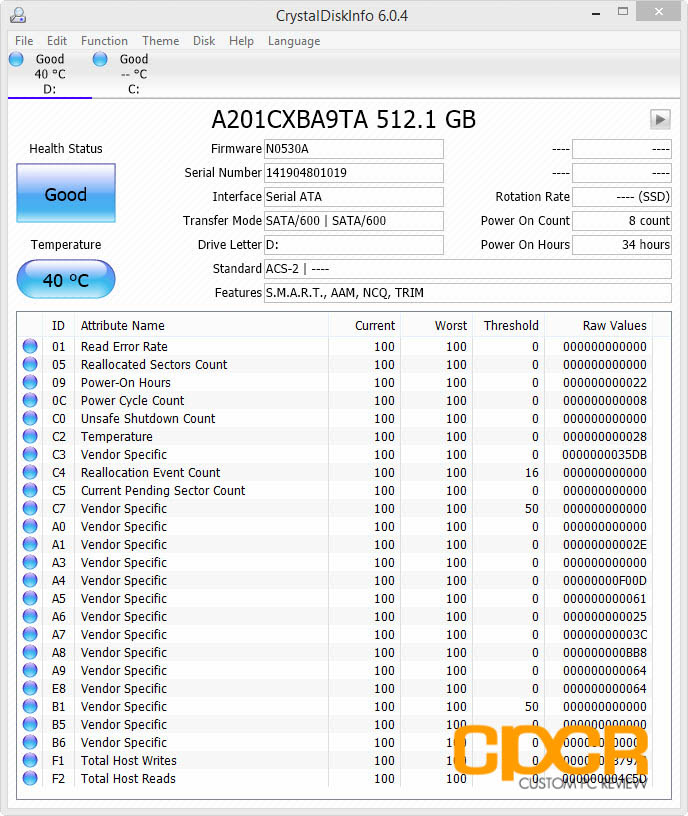
Task: Click raw value 000000000BB8
Action: tap(604, 653)
